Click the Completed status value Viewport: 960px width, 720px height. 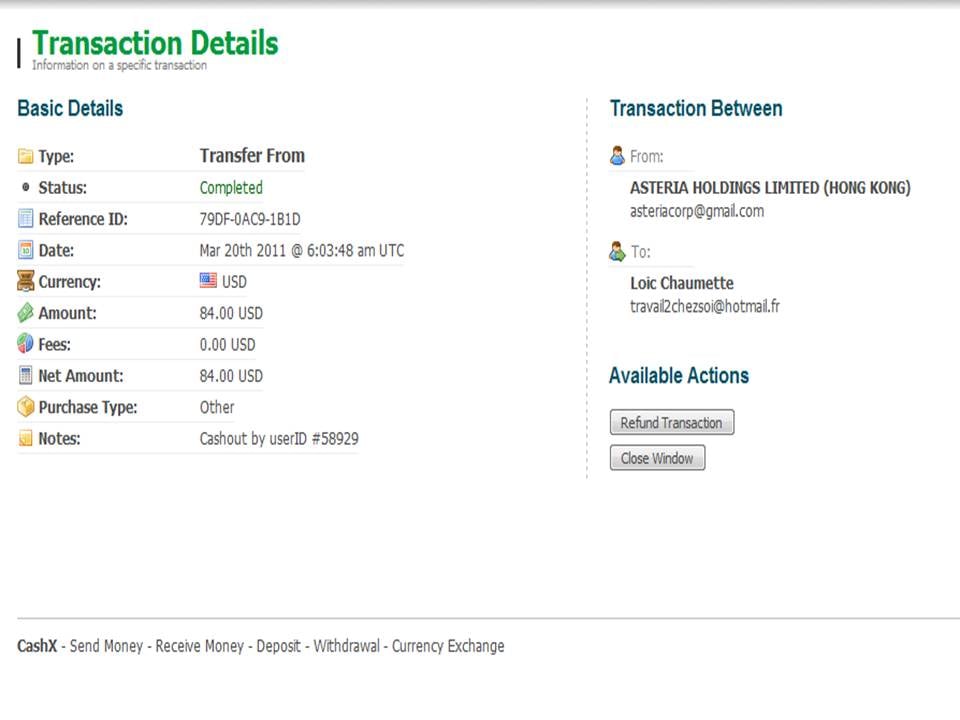pos(231,188)
